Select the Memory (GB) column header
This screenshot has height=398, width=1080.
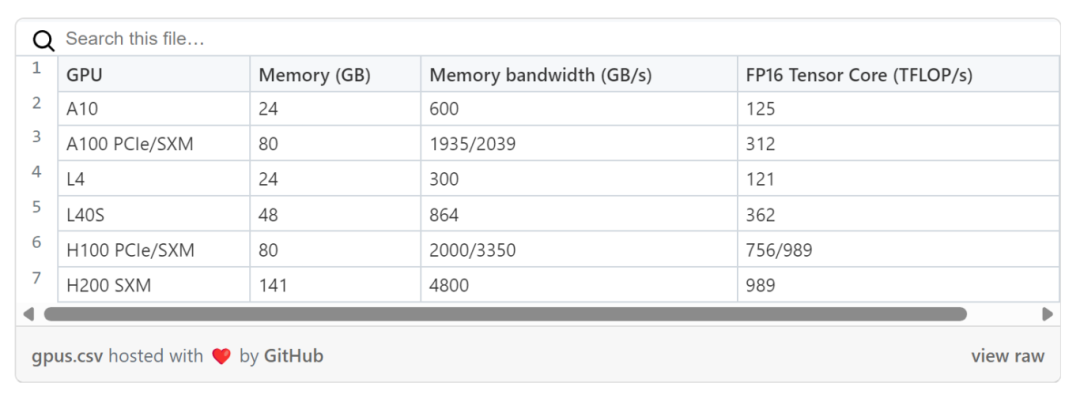pyautogui.click(x=335, y=74)
